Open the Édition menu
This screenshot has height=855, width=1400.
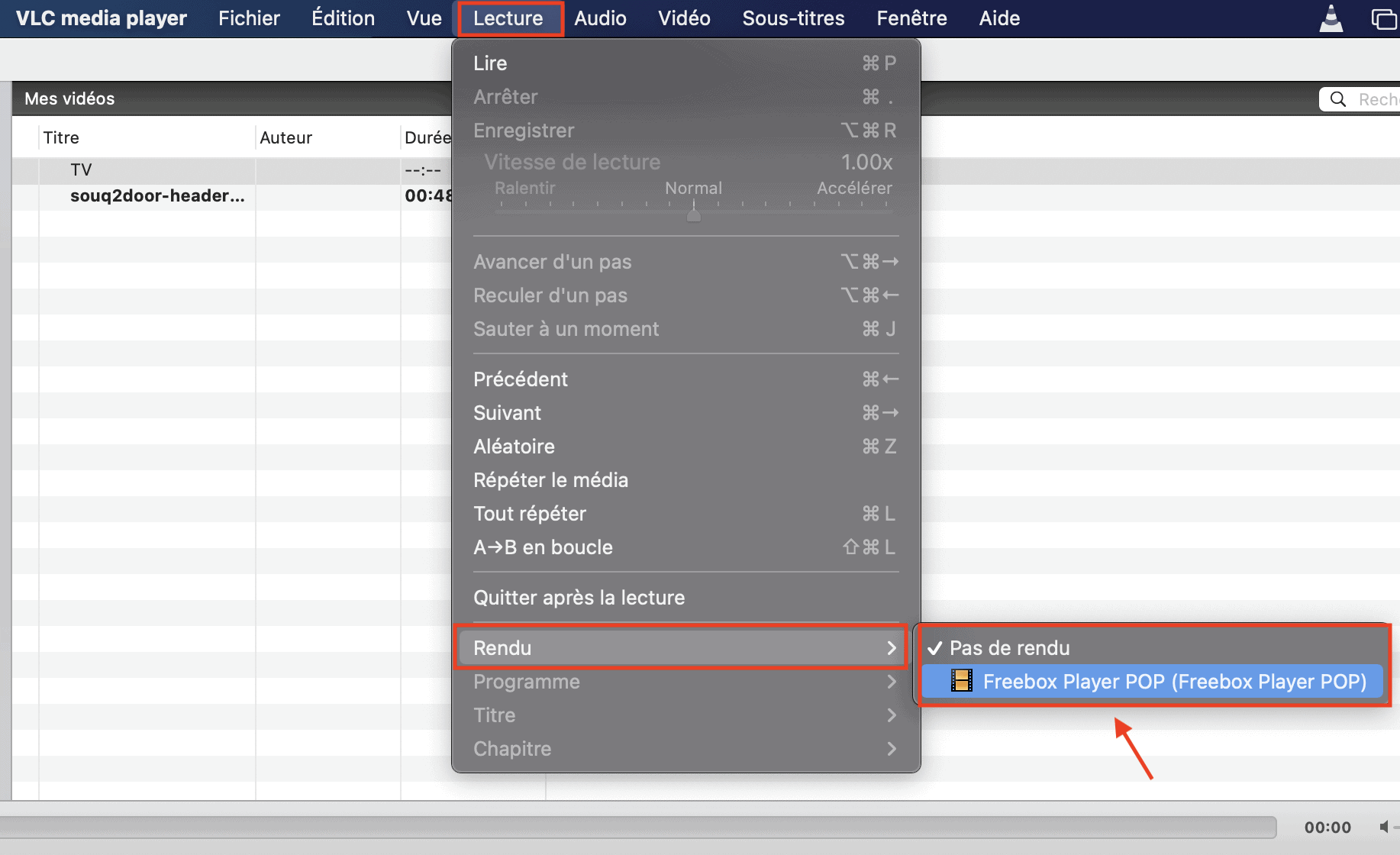343,18
